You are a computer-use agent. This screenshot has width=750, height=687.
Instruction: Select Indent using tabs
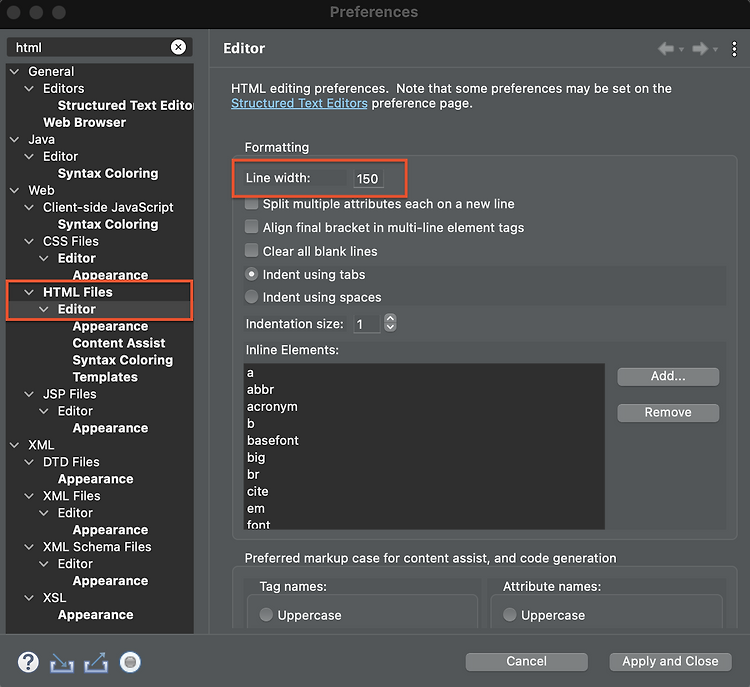coord(251,274)
